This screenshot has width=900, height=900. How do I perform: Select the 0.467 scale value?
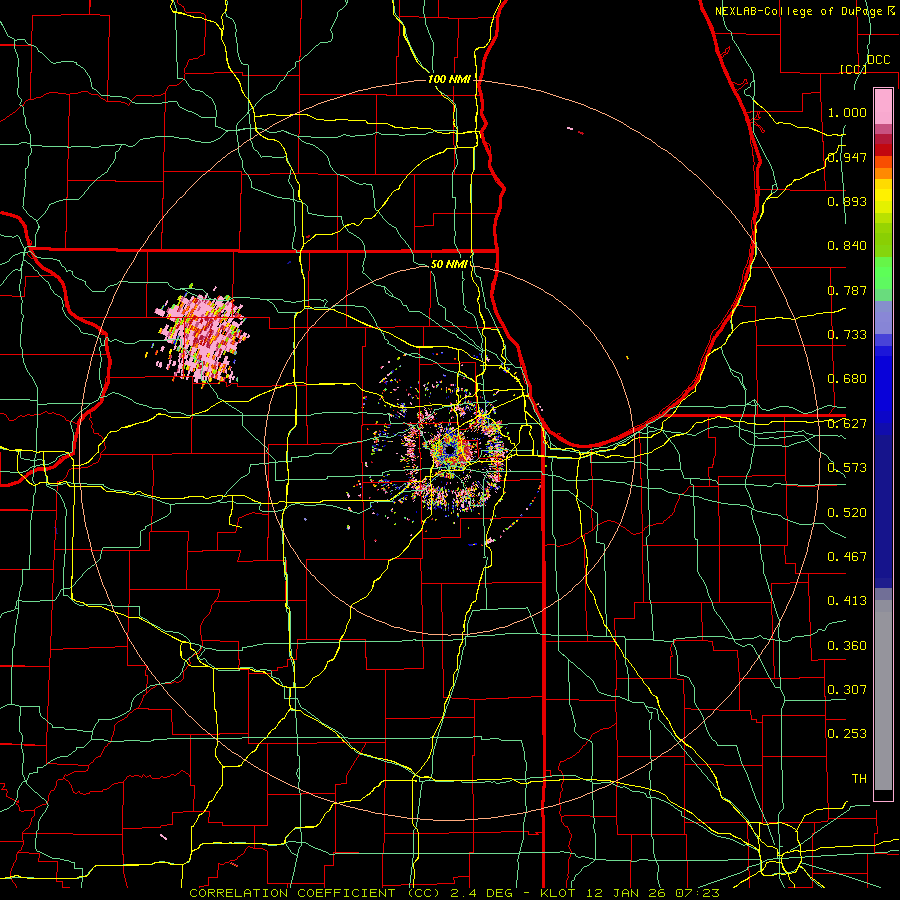coord(847,557)
